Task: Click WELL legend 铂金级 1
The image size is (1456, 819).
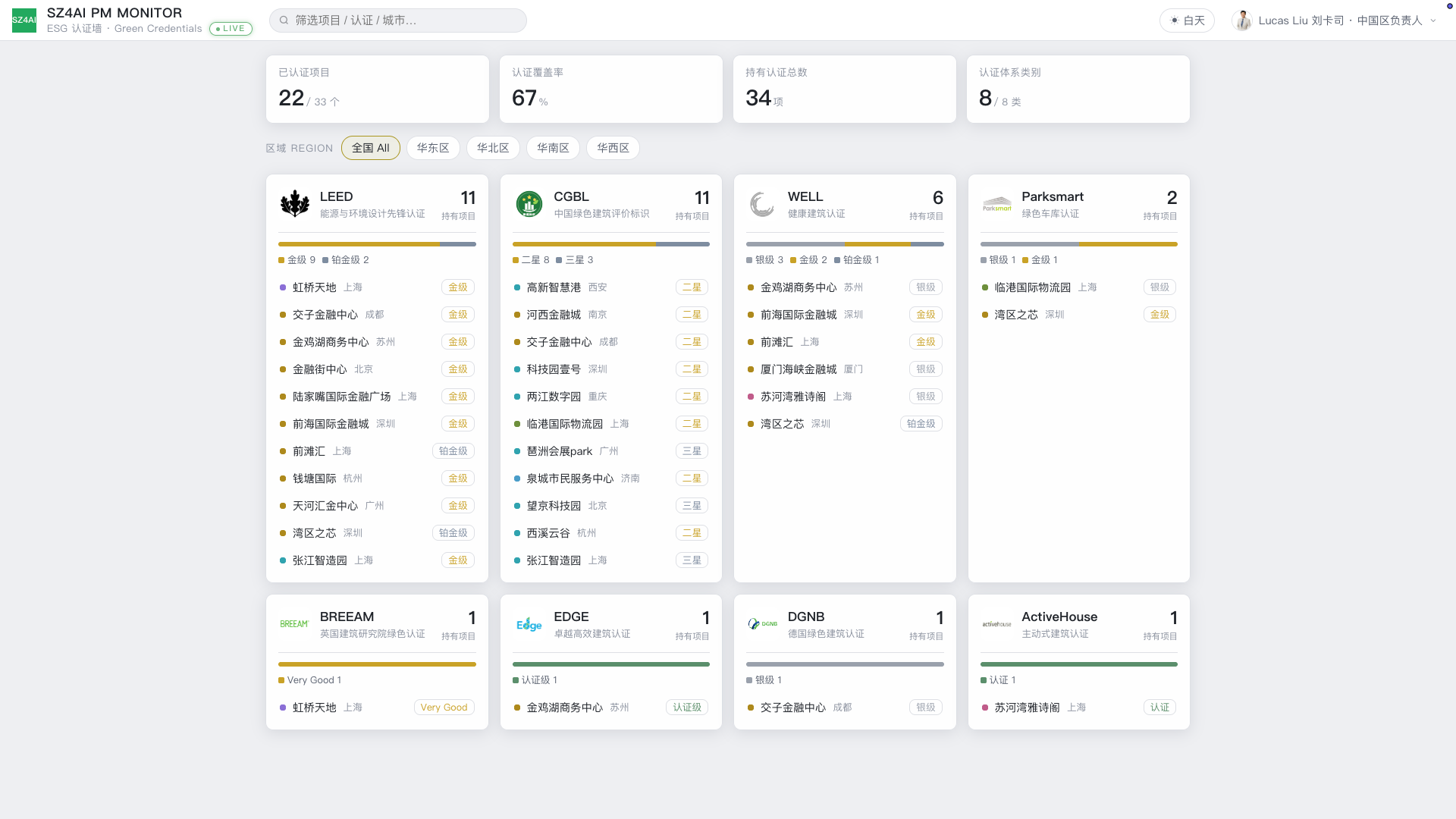Action: pos(857,260)
